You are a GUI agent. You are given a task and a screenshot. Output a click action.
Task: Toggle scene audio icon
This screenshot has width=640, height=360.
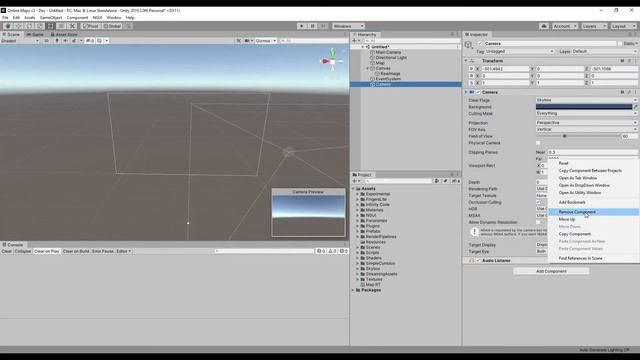pos(65,41)
